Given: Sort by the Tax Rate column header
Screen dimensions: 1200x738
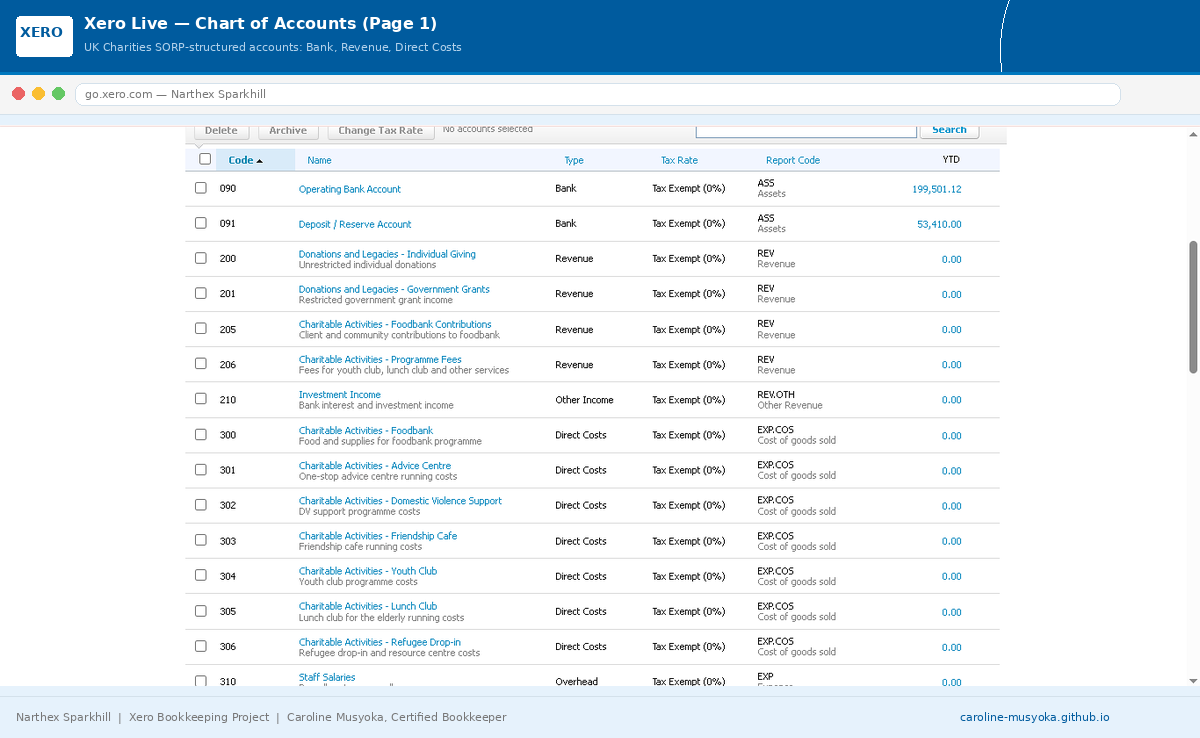Looking at the screenshot, I should (679, 160).
